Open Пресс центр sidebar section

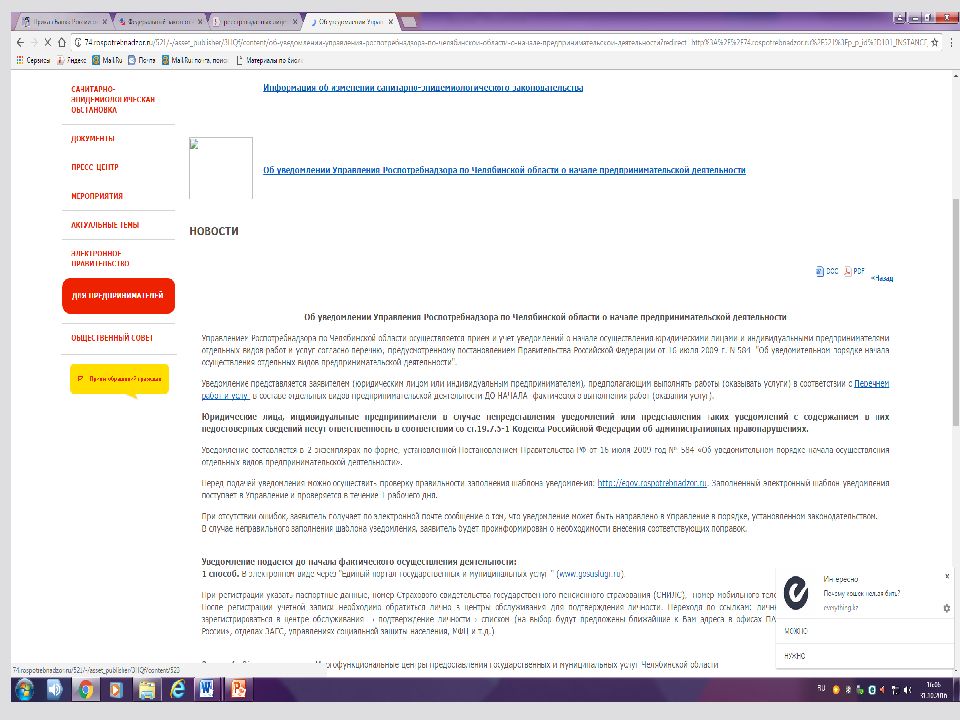[95, 167]
